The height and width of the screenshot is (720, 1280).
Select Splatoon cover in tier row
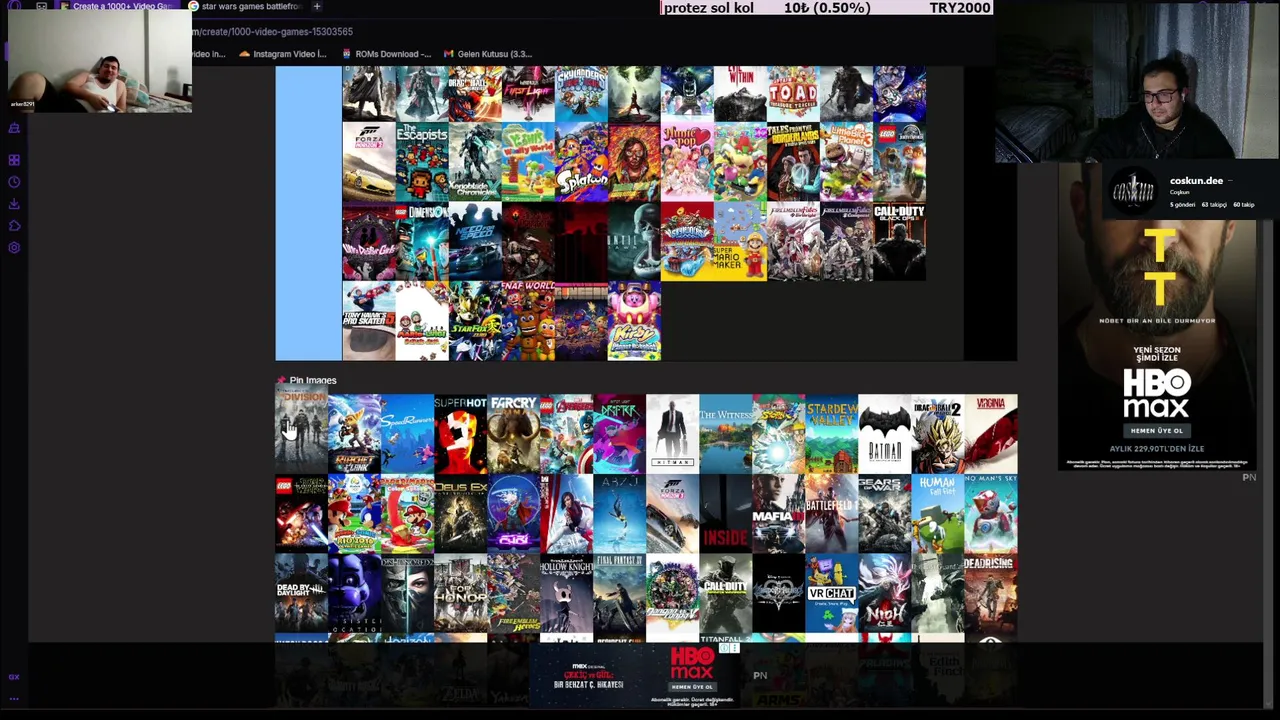[x=580, y=162]
